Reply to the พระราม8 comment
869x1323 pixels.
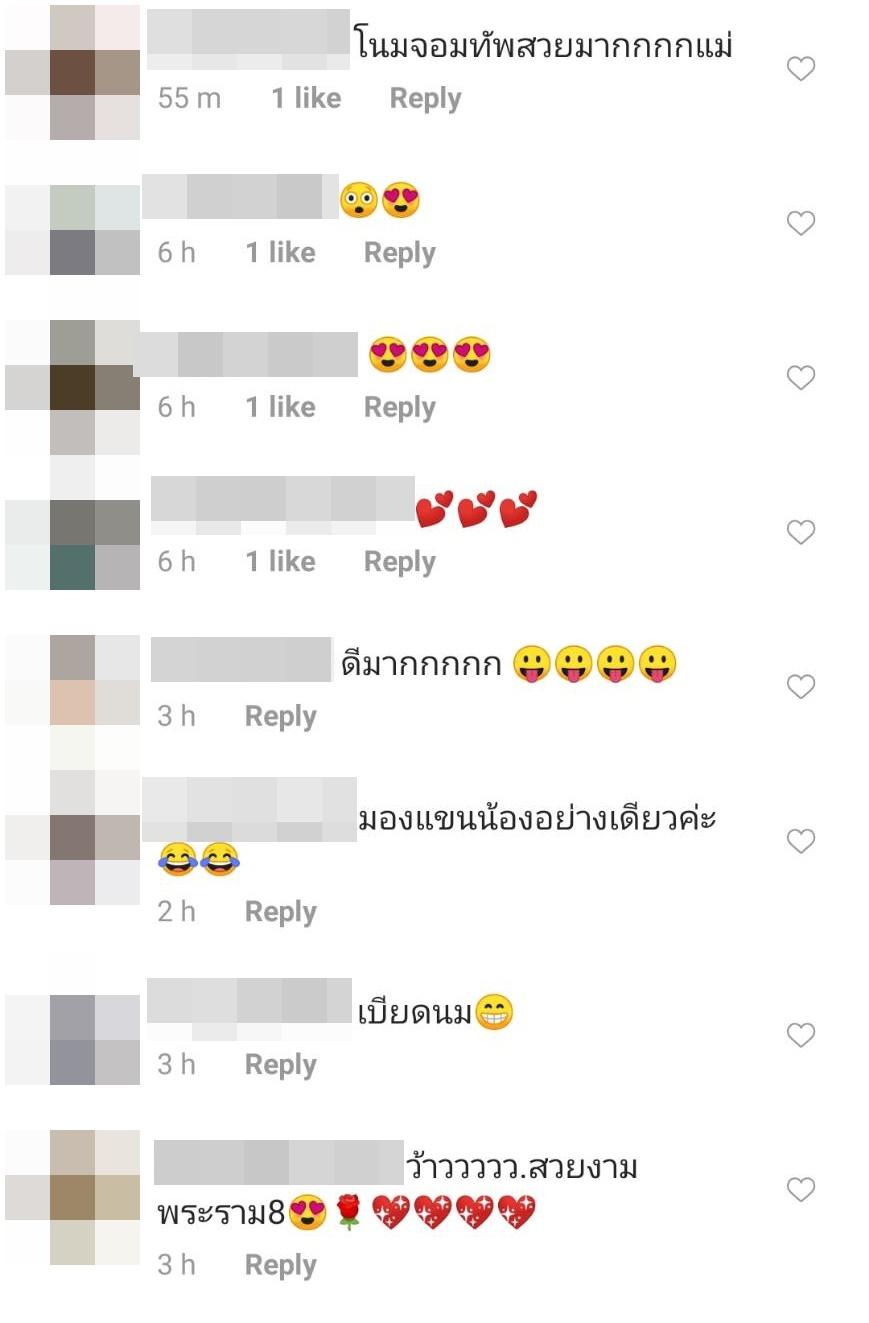point(281,1265)
